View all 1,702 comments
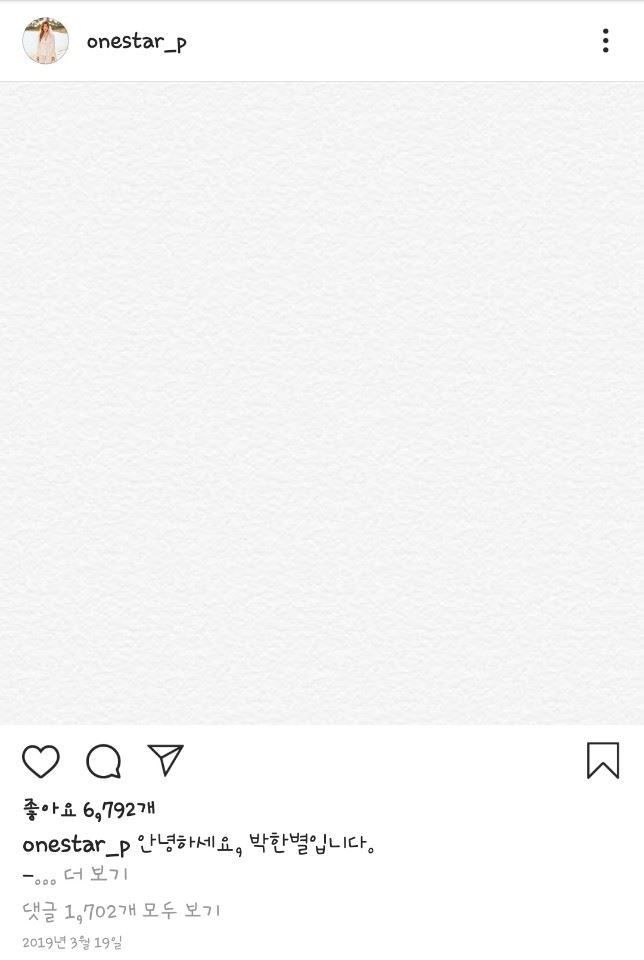644x960 pixels. pos(121,911)
